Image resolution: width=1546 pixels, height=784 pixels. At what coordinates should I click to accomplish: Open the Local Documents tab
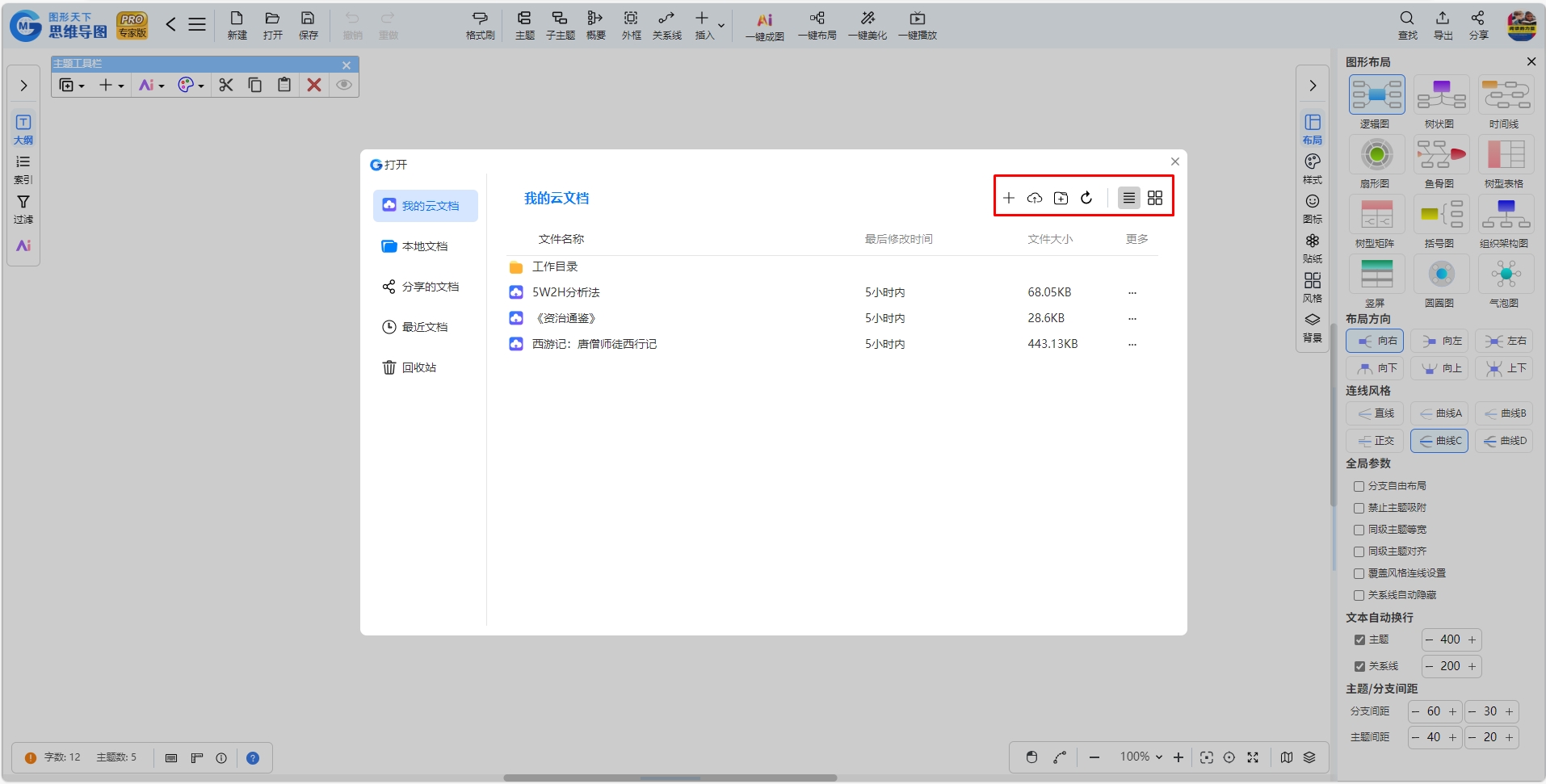pos(425,246)
